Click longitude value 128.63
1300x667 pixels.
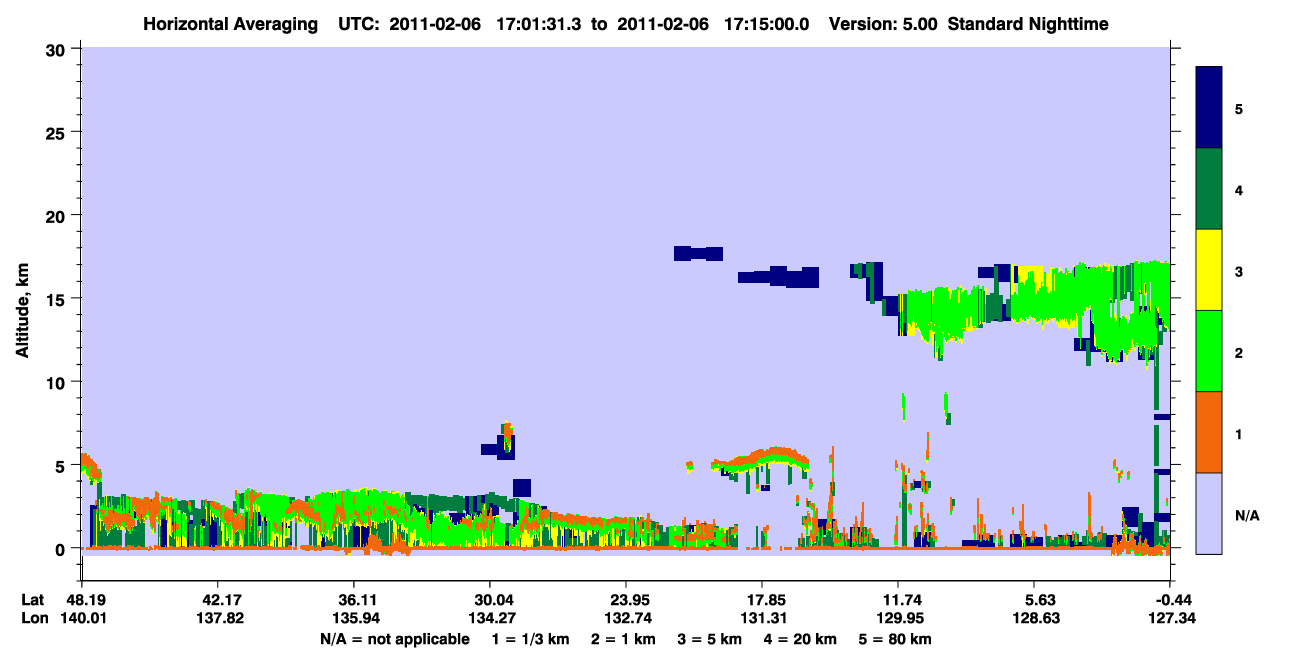coord(1034,618)
